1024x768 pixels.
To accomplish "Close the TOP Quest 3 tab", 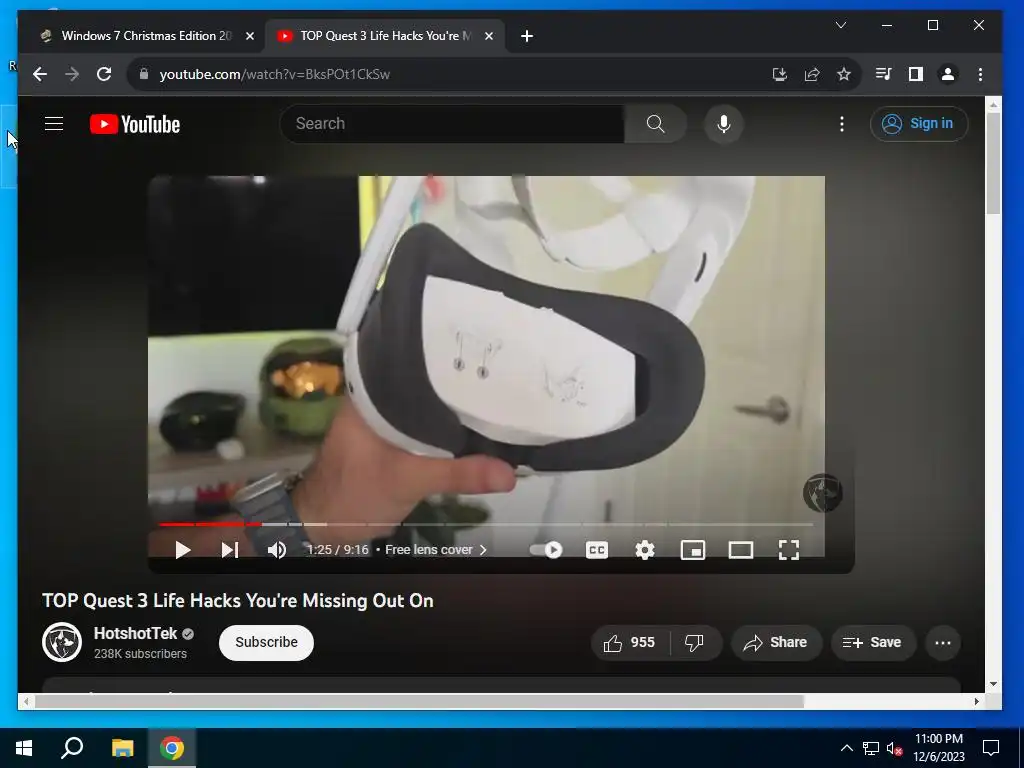I will point(488,37).
